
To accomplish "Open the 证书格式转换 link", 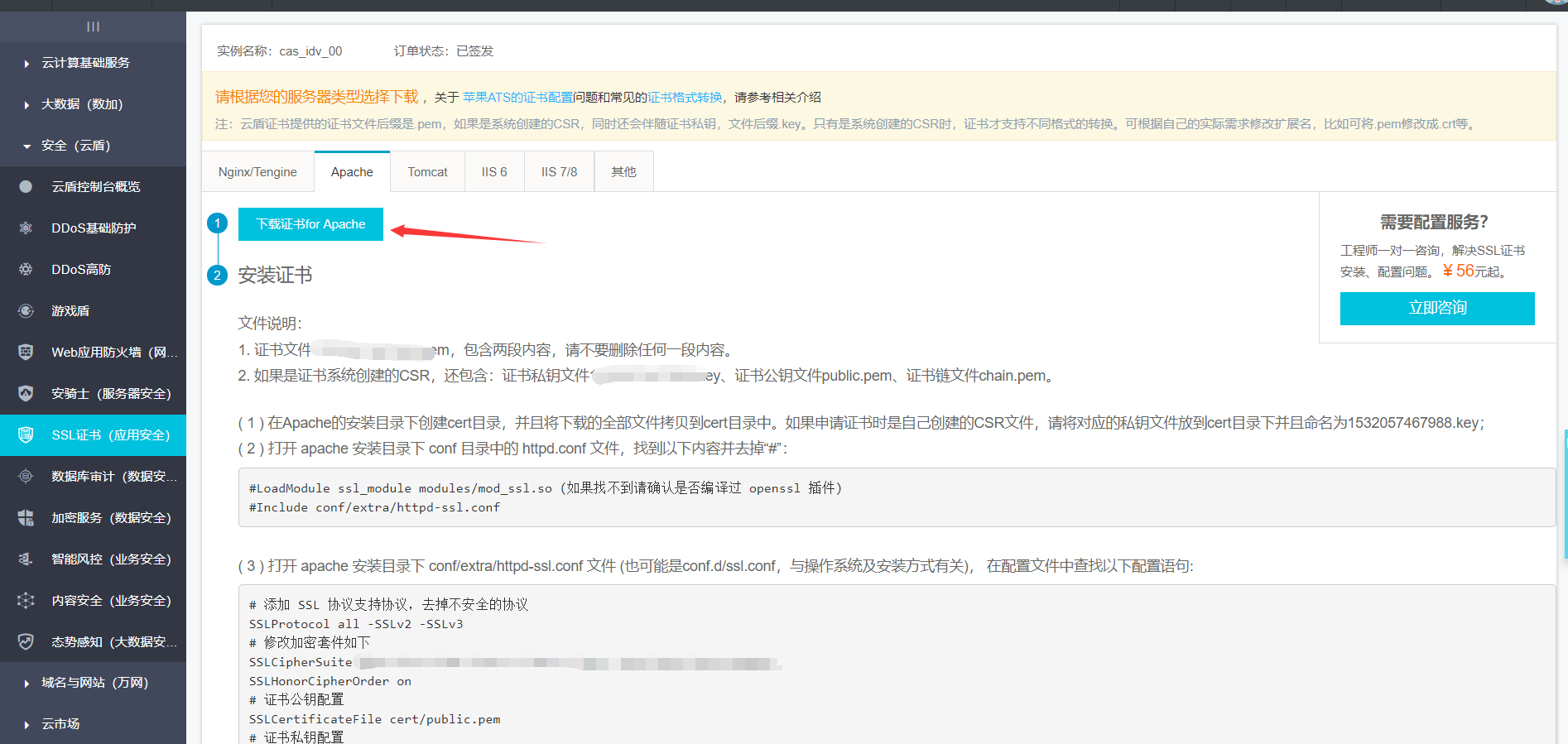I will pyautogui.click(x=685, y=98).
